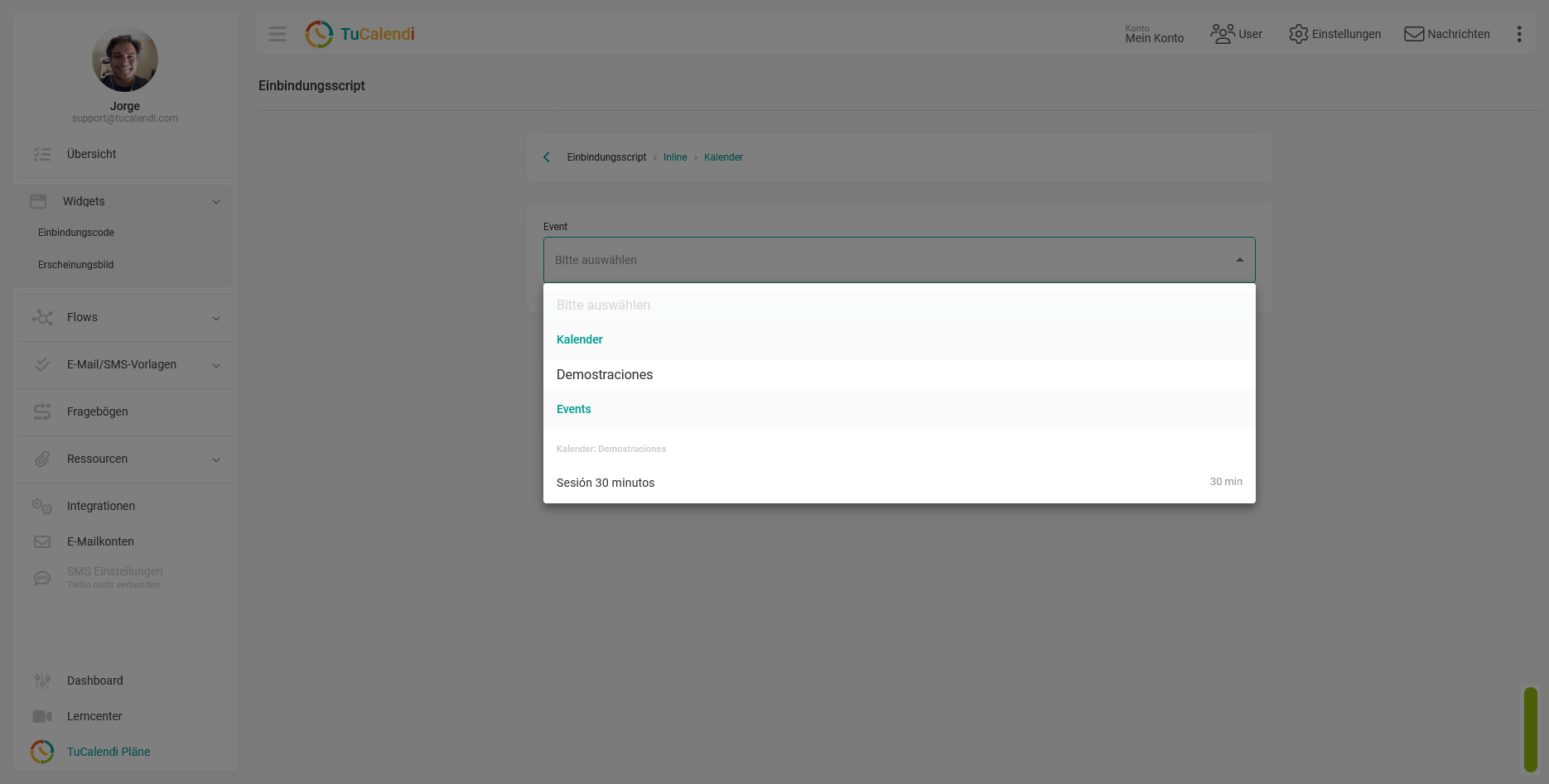Collapse the Widgets section
The width and height of the screenshot is (1549, 784).
(216, 201)
